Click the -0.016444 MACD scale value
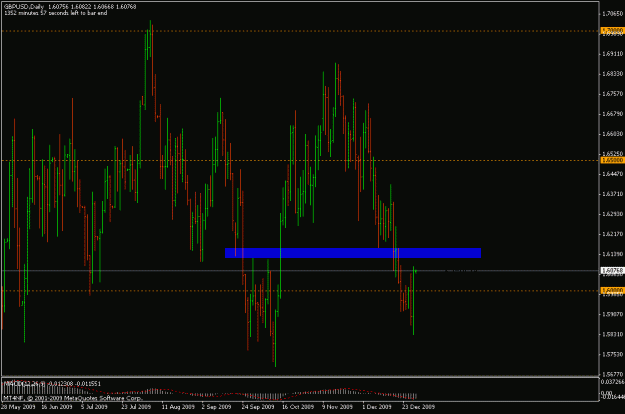Screen dimensions: 625x414 [613, 397]
